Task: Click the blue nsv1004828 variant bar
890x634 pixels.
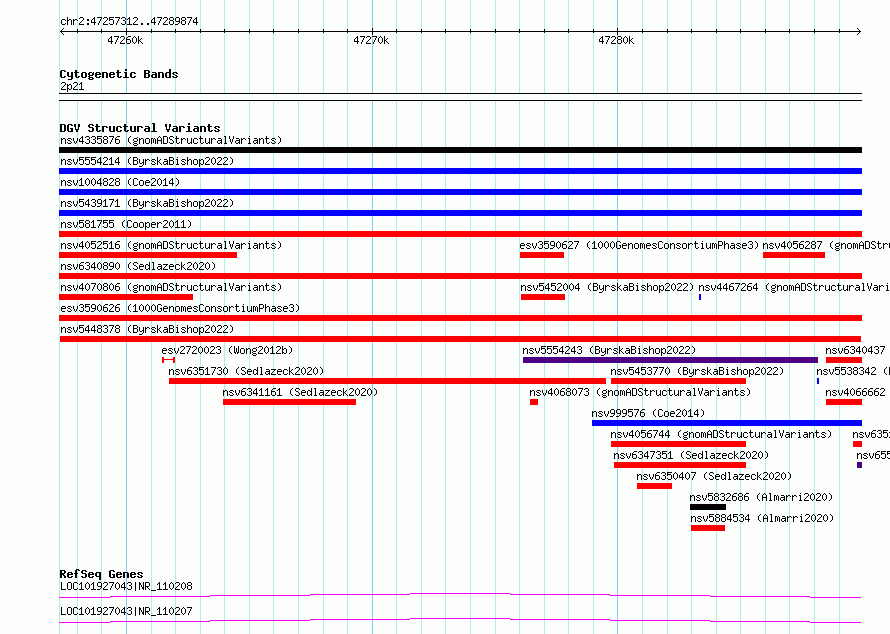Action: (x=460, y=192)
